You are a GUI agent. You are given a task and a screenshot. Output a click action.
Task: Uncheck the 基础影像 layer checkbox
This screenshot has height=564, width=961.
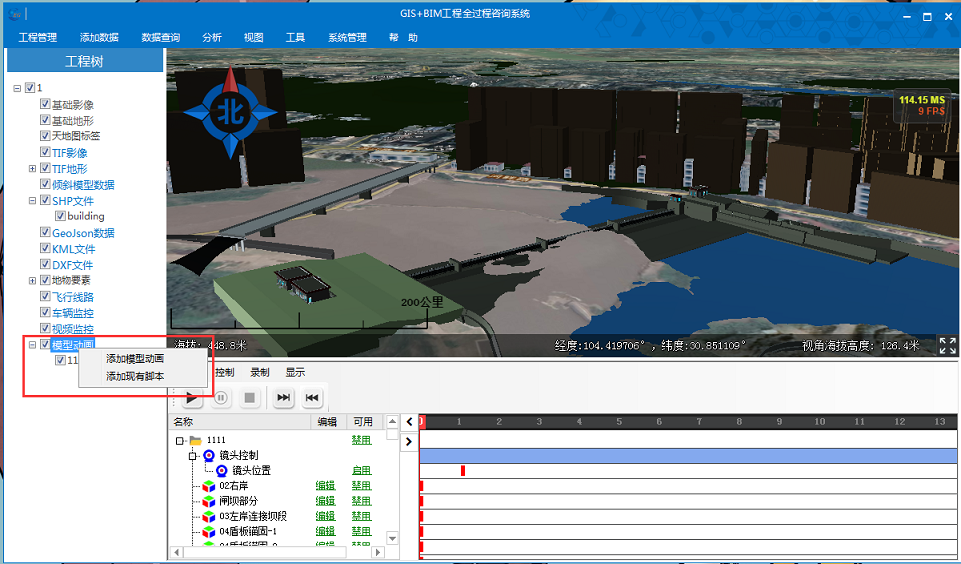(x=45, y=104)
